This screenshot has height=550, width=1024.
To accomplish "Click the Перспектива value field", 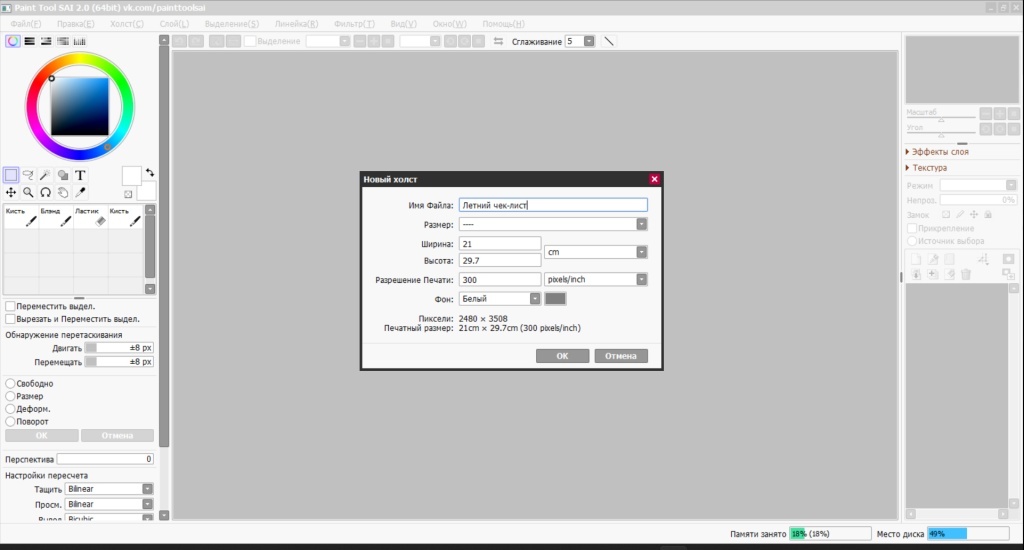I will (105, 459).
